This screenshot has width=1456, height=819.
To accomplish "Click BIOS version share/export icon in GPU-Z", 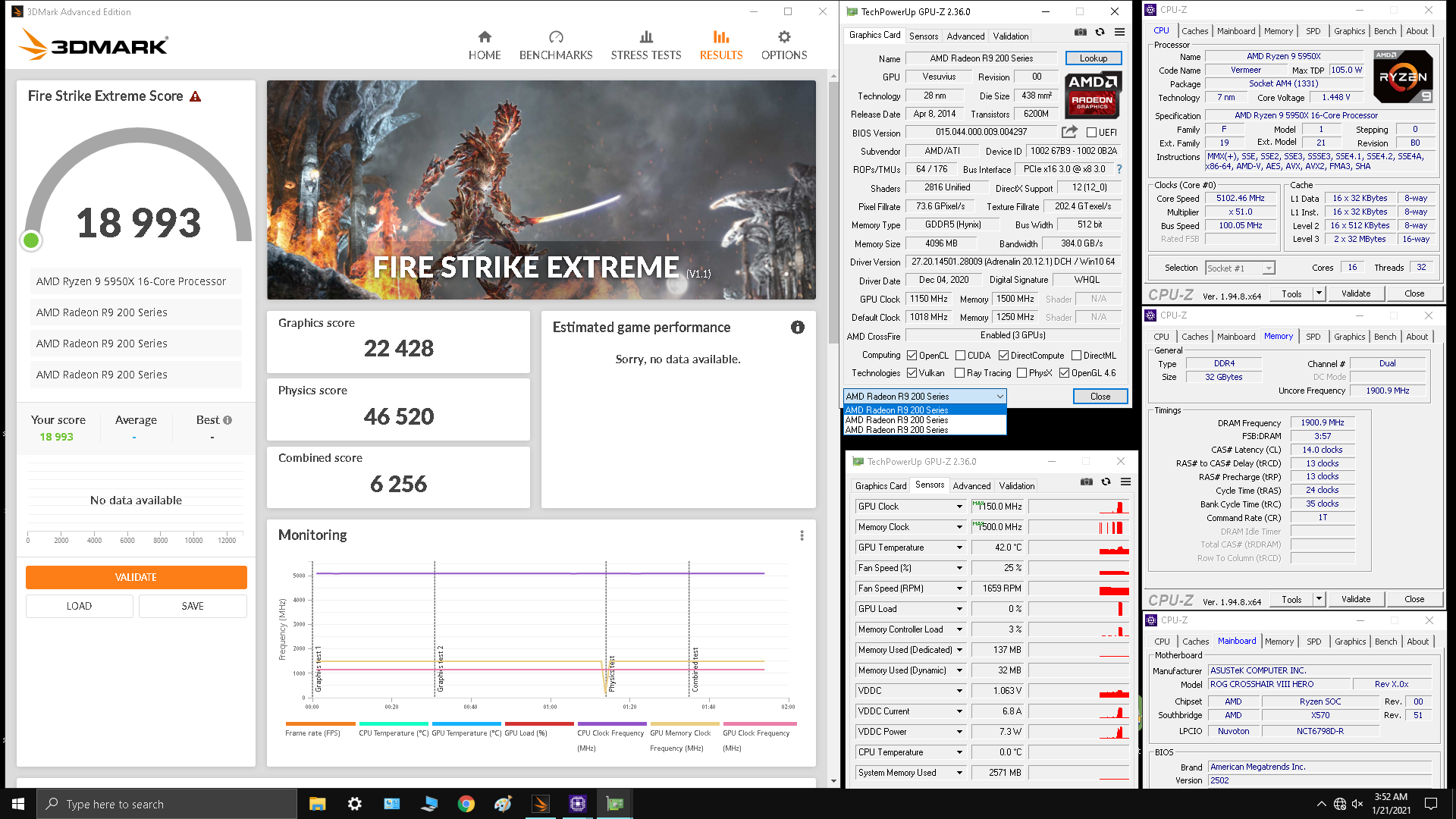I will coord(1070,132).
